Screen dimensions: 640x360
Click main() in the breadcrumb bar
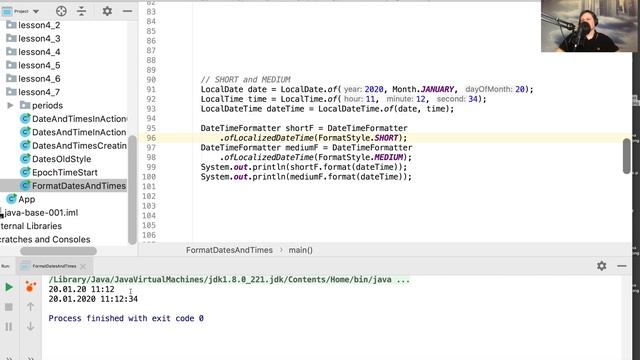point(300,250)
